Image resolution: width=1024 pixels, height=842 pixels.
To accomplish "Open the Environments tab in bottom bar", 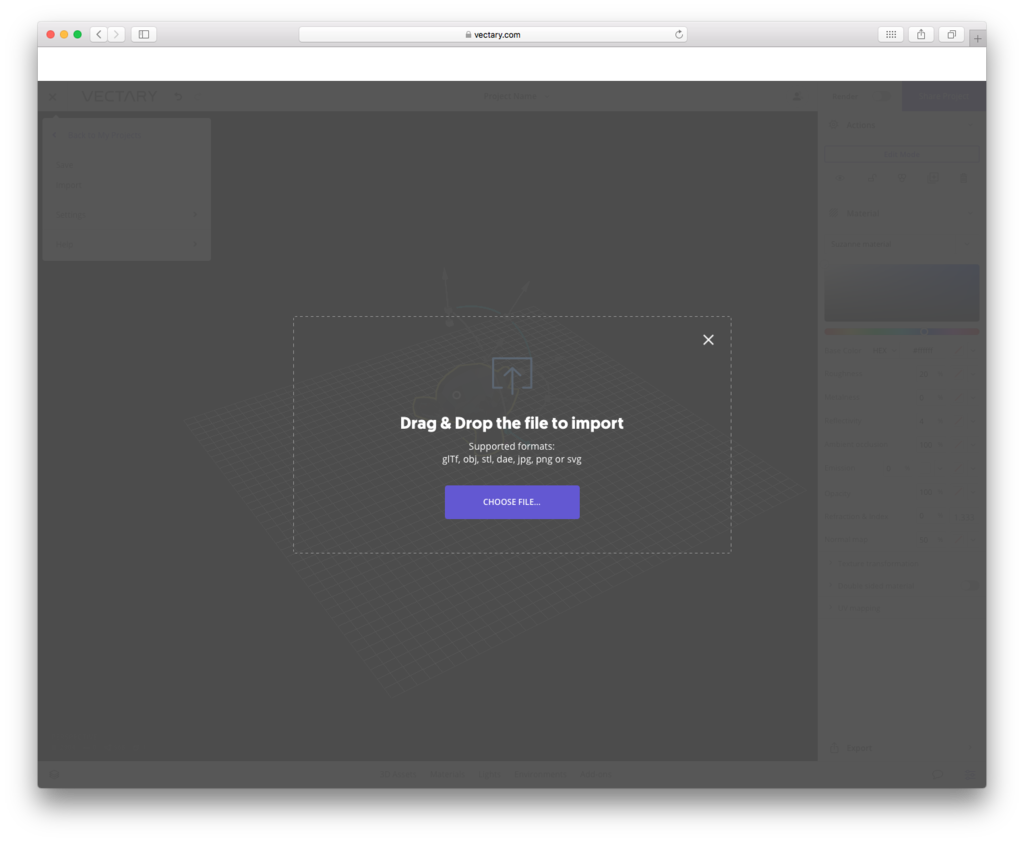I will point(540,774).
